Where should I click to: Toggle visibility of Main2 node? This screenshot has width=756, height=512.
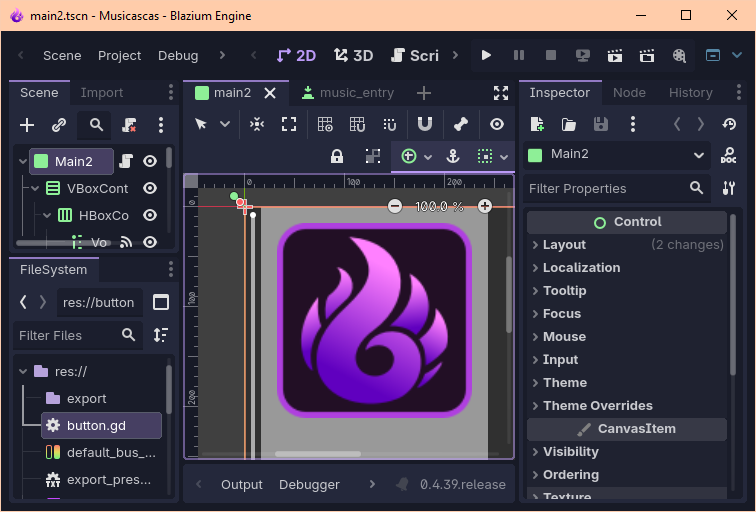(150, 161)
